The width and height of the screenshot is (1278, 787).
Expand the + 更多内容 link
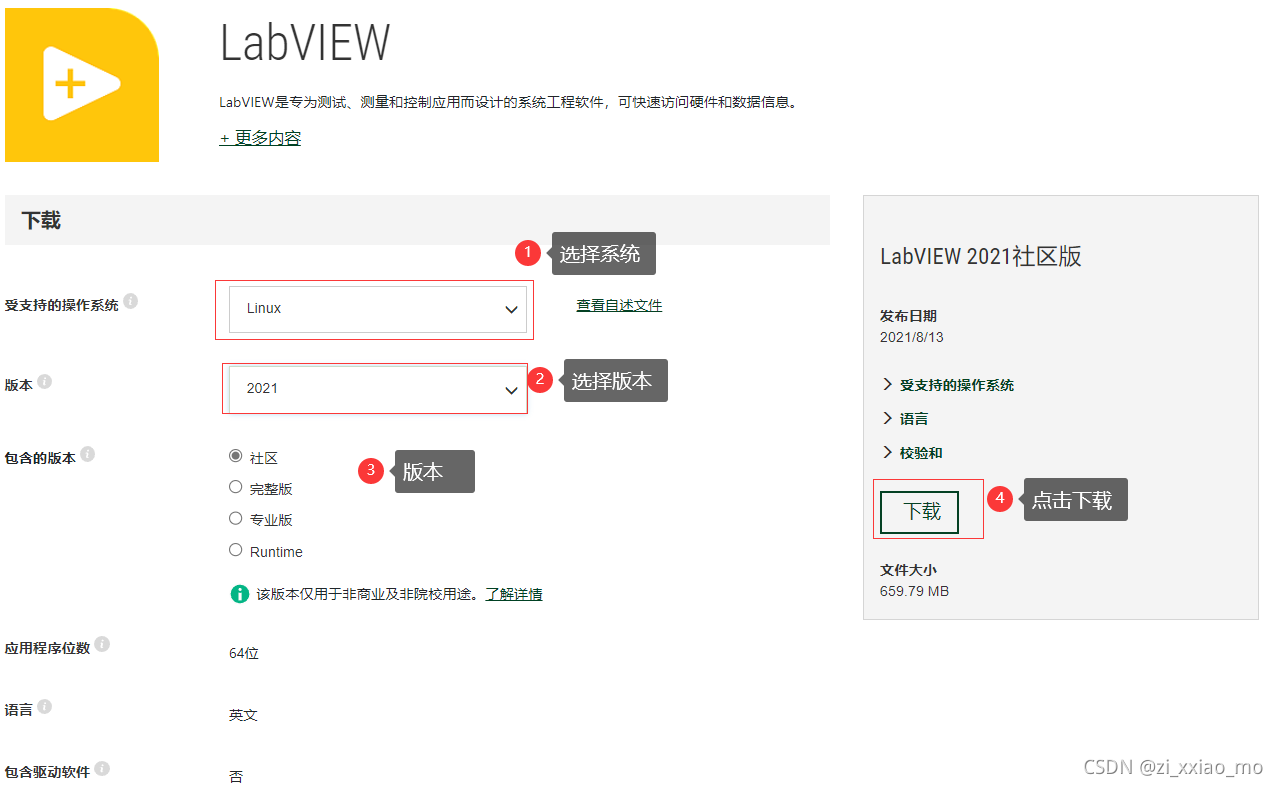260,138
